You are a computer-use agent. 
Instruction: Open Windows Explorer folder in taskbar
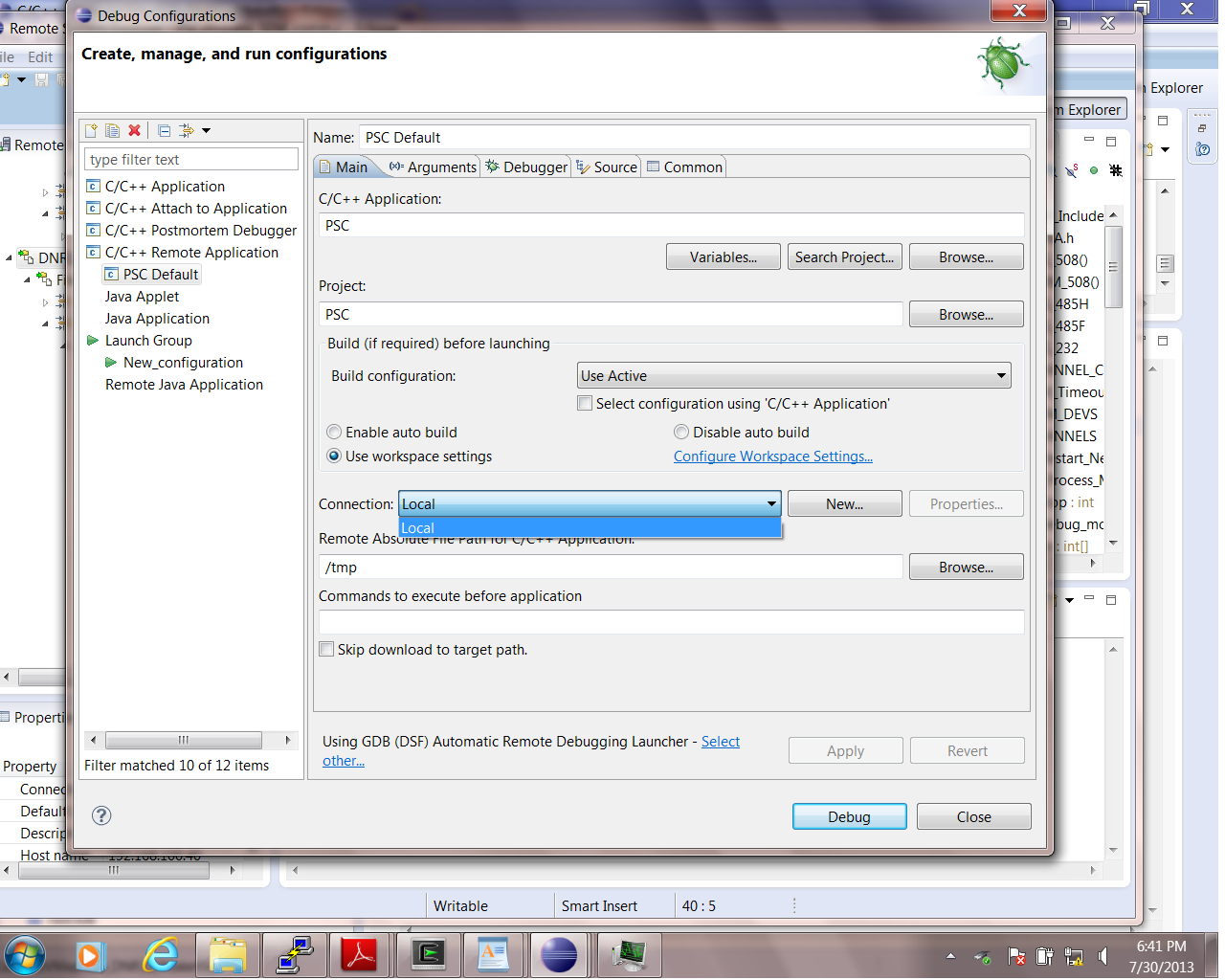click(x=228, y=955)
